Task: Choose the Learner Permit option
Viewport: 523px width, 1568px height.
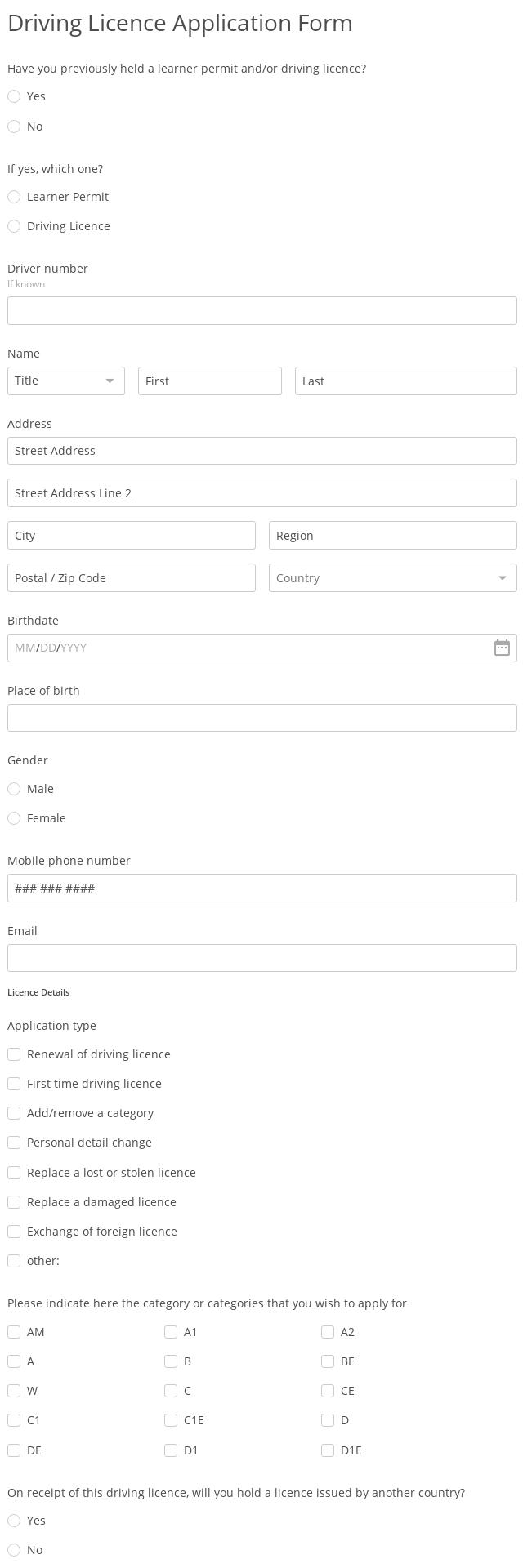Action: (14, 197)
